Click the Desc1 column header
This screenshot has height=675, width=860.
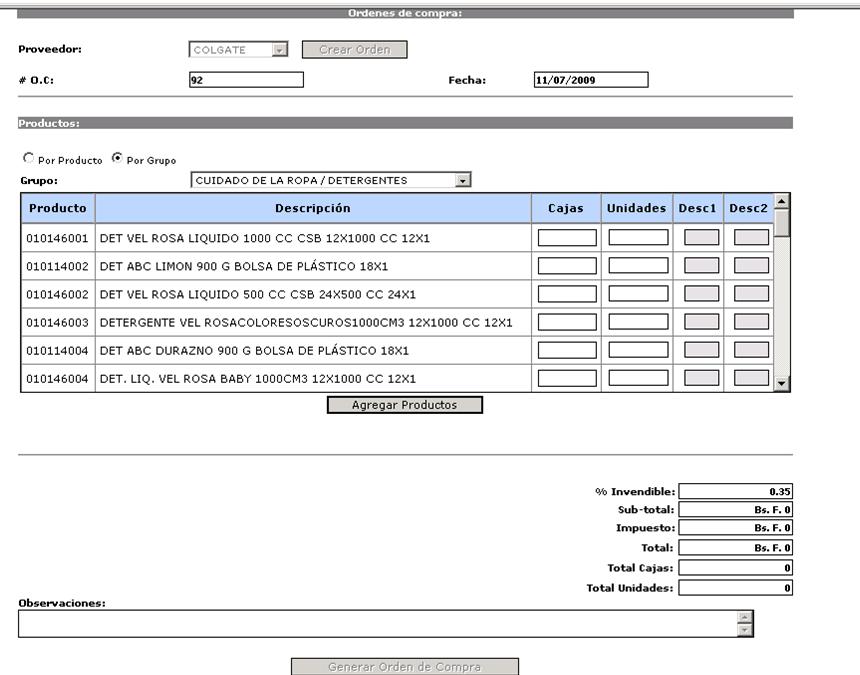coord(698,208)
